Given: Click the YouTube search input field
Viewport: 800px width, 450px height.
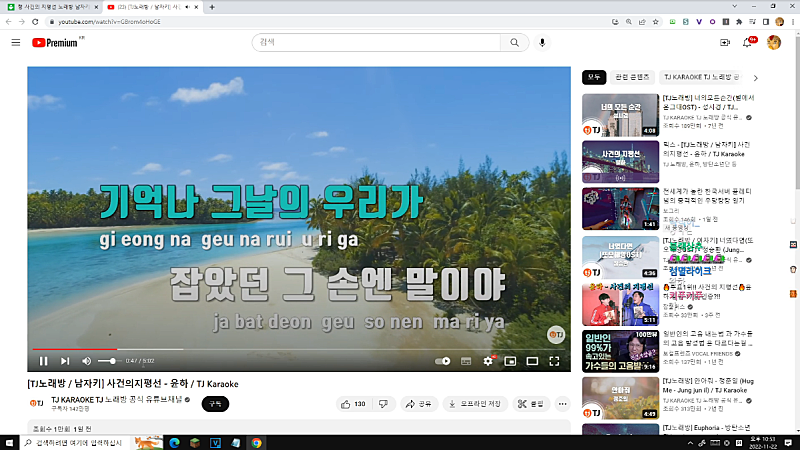Looking at the screenshot, I should click(377, 43).
